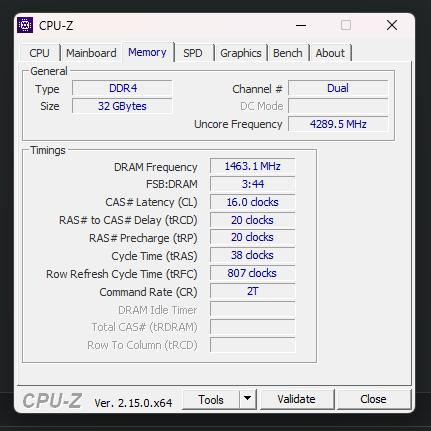Screen dimensions: 431x431
Task: Click the 1463.1 MHz DRAM frequency value
Action: (x=252, y=166)
